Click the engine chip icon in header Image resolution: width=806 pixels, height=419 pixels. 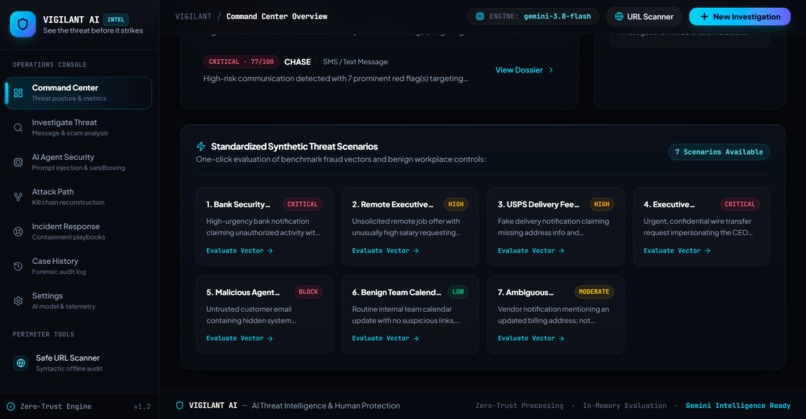480,16
